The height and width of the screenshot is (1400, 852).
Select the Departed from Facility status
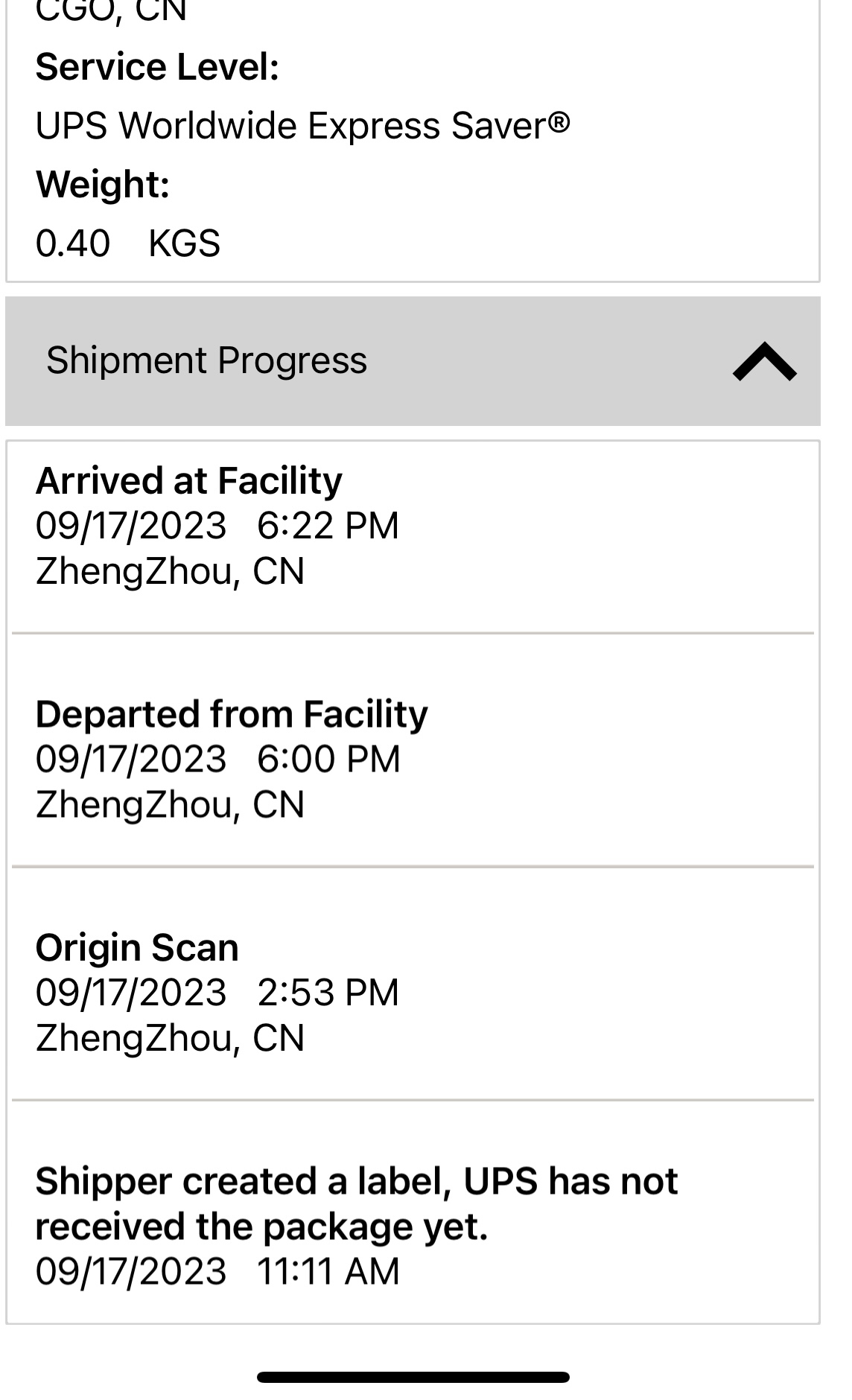click(232, 715)
